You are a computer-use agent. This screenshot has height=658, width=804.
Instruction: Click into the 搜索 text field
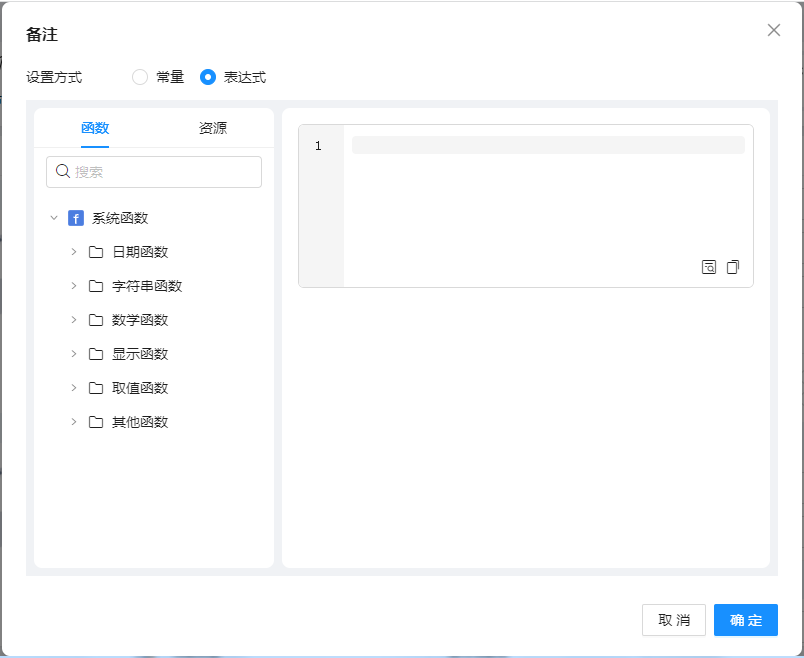(x=160, y=172)
